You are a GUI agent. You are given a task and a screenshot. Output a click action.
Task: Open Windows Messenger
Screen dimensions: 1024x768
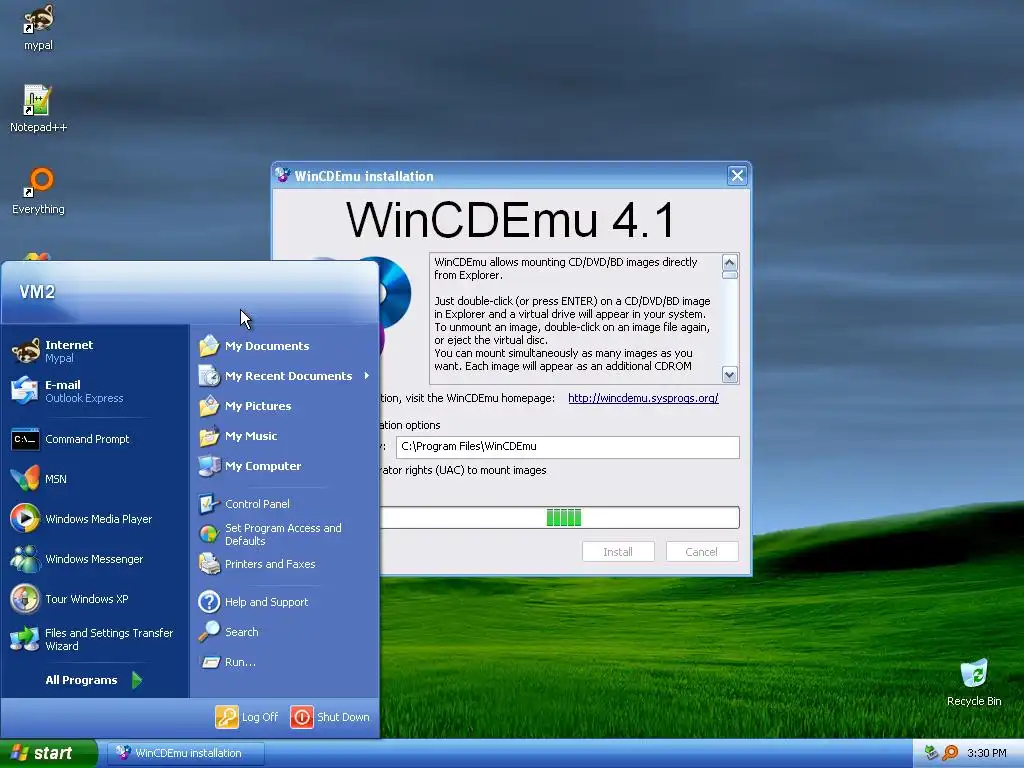coord(97,559)
